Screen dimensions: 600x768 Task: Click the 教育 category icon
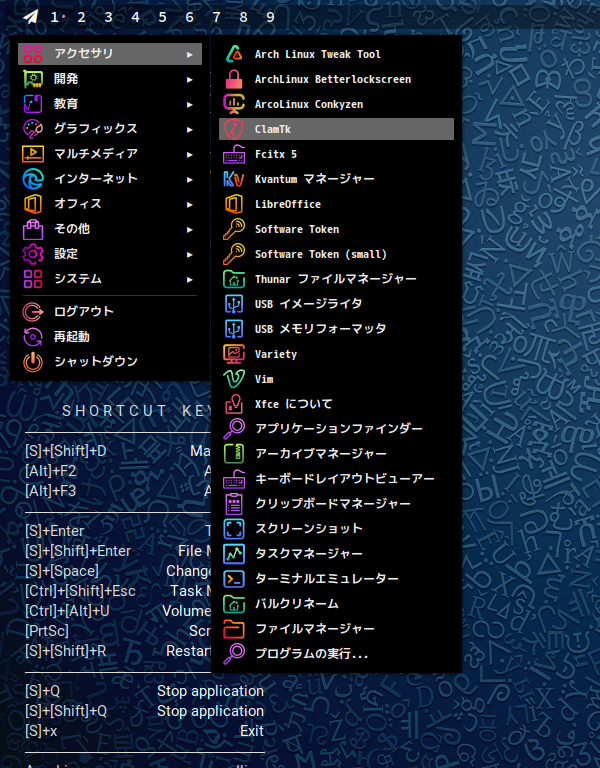[x=33, y=104]
